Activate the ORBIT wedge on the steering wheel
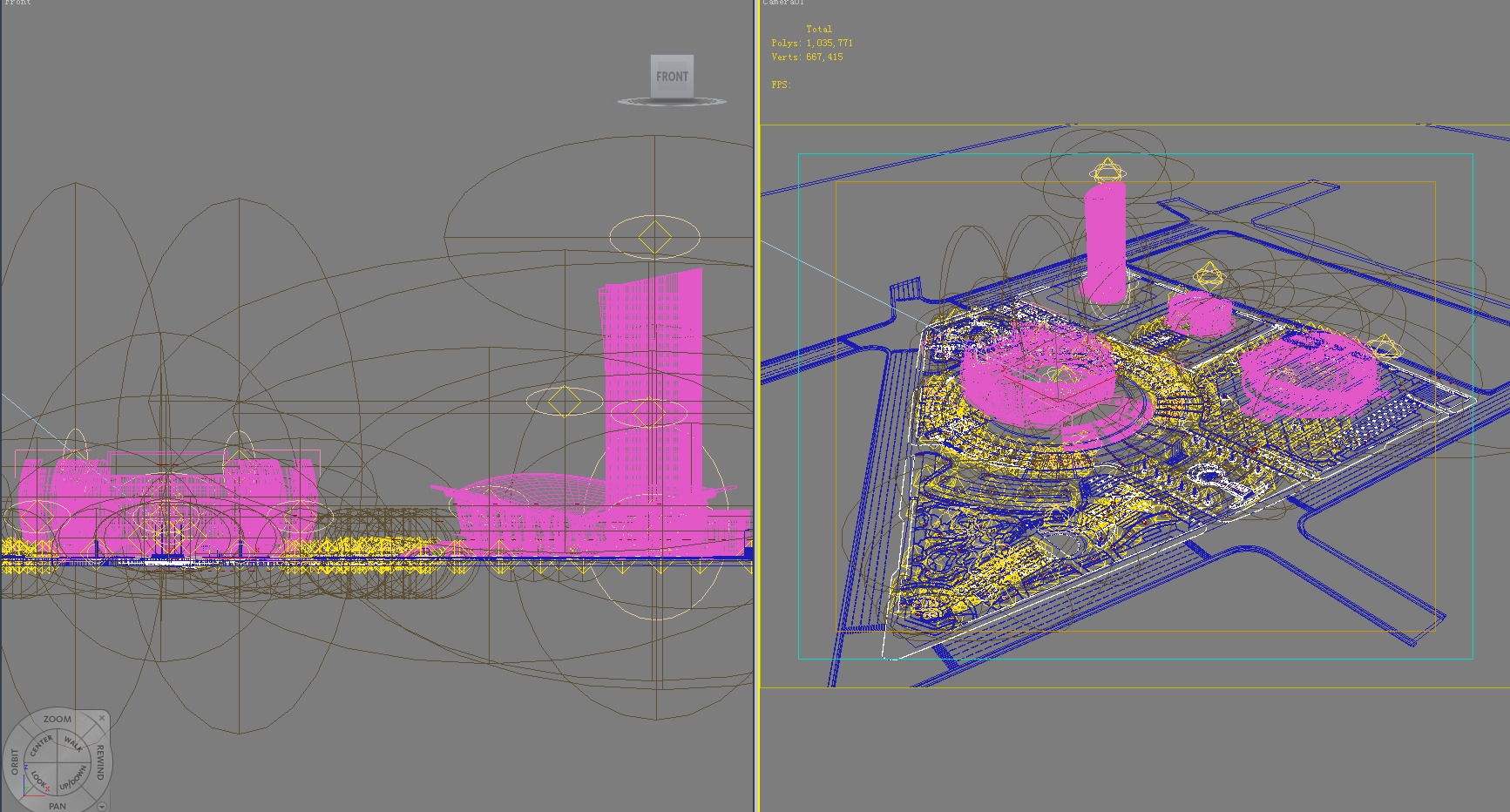The image size is (1510, 812). click(14, 762)
